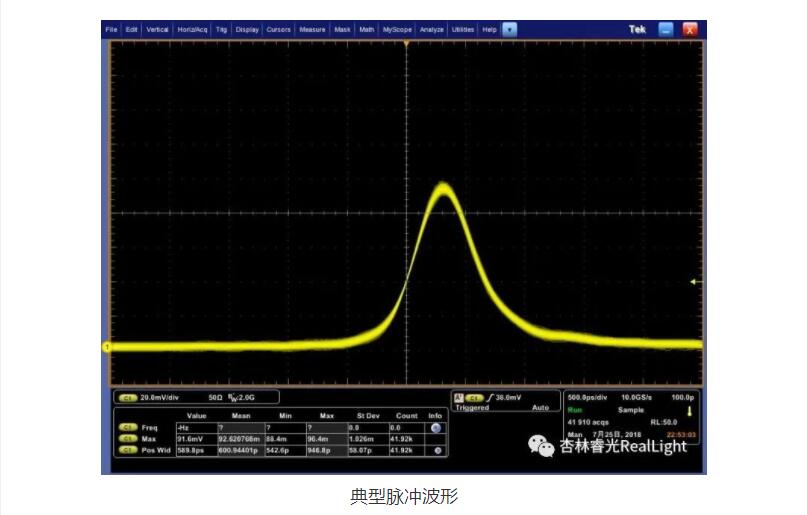807x515 pixels.
Task: Click the 50Ω termination readout
Action: (x=216, y=398)
